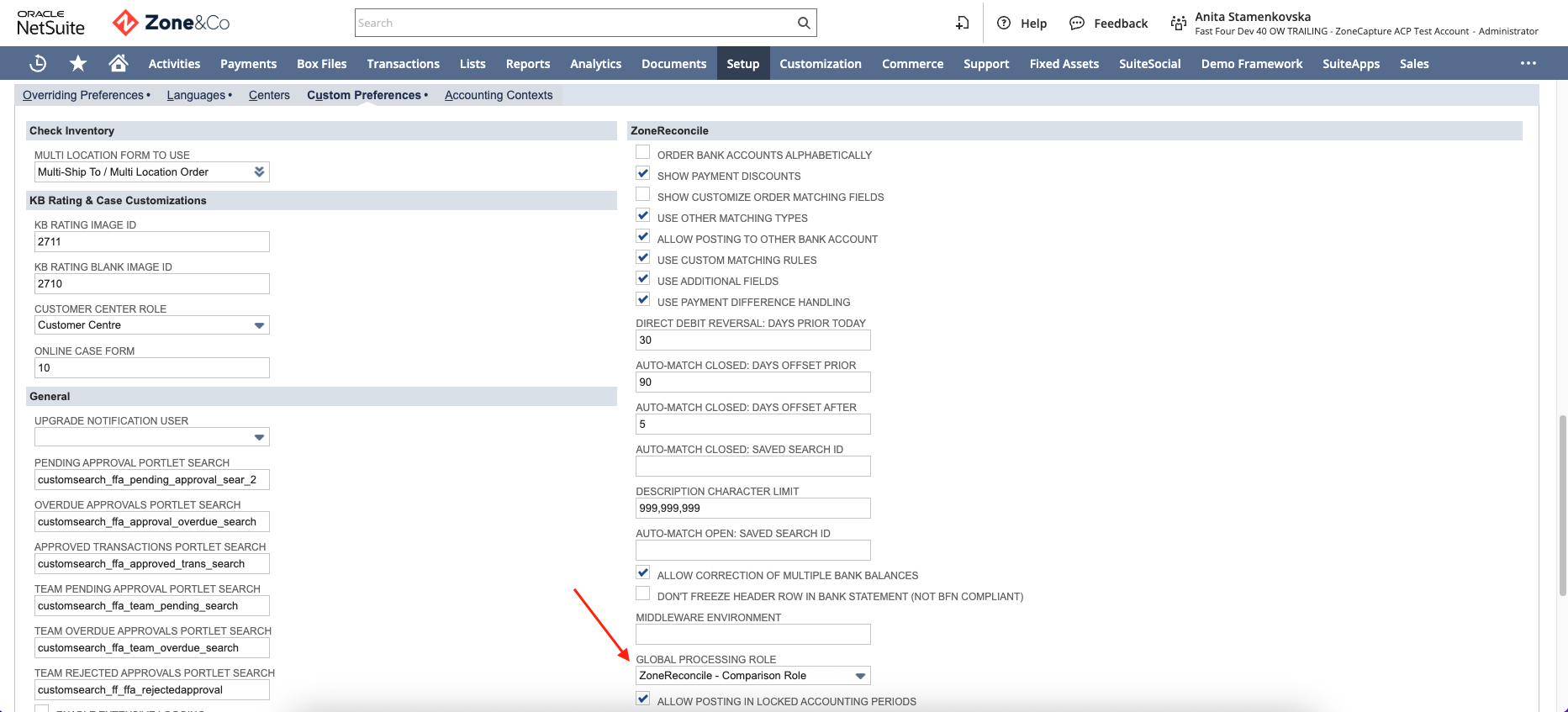1568x712 pixels.
Task: Open the Customization menu
Action: click(821, 64)
